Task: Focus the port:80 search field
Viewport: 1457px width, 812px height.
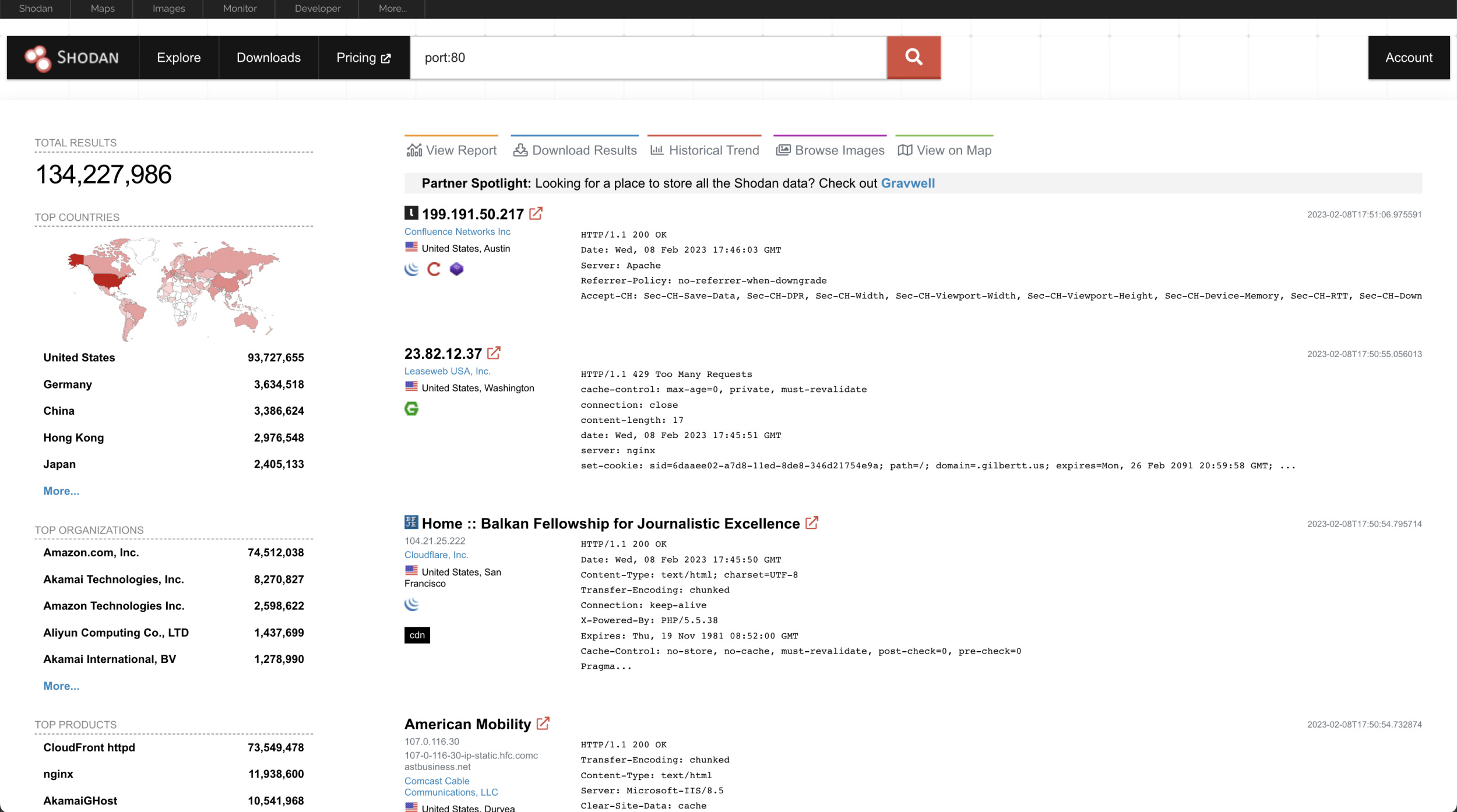Action: (649, 58)
